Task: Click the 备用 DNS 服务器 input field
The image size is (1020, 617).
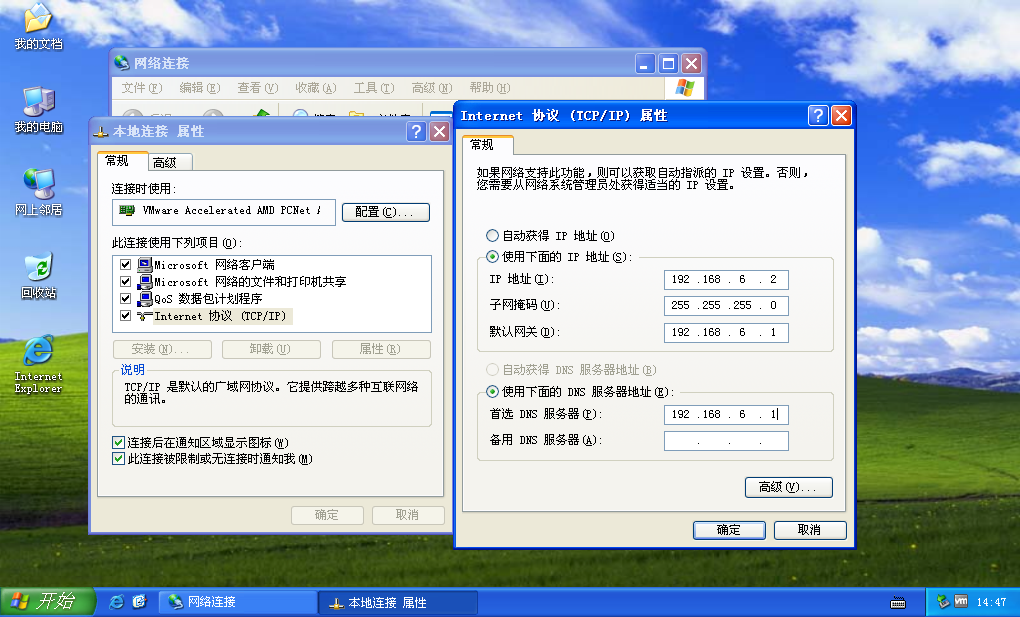Action: (726, 441)
